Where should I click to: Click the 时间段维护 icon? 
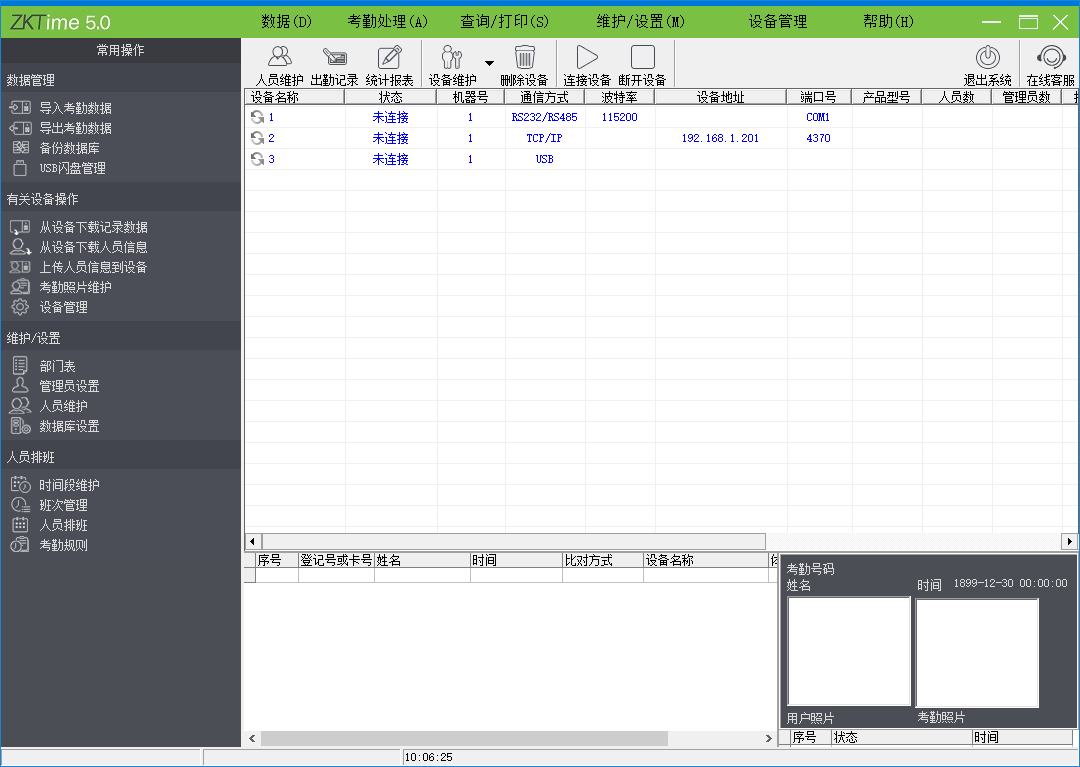21,485
